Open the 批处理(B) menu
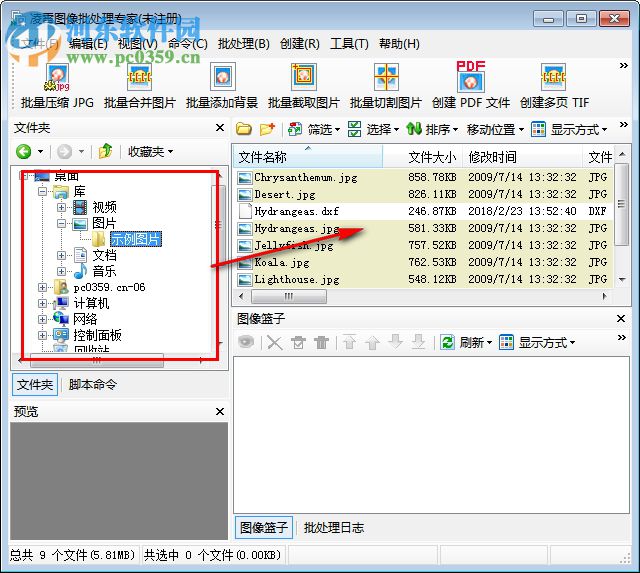 pyautogui.click(x=244, y=44)
